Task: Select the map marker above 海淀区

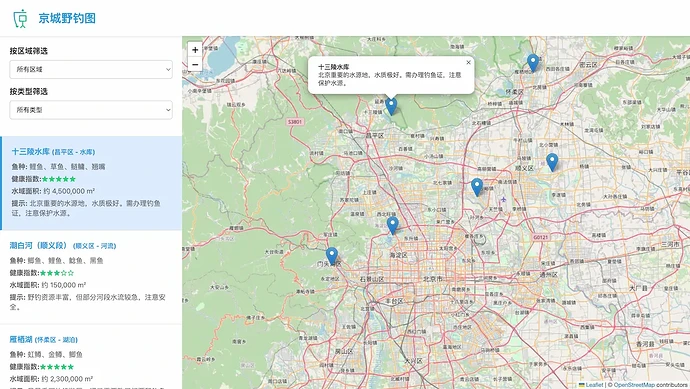Action: tap(393, 225)
